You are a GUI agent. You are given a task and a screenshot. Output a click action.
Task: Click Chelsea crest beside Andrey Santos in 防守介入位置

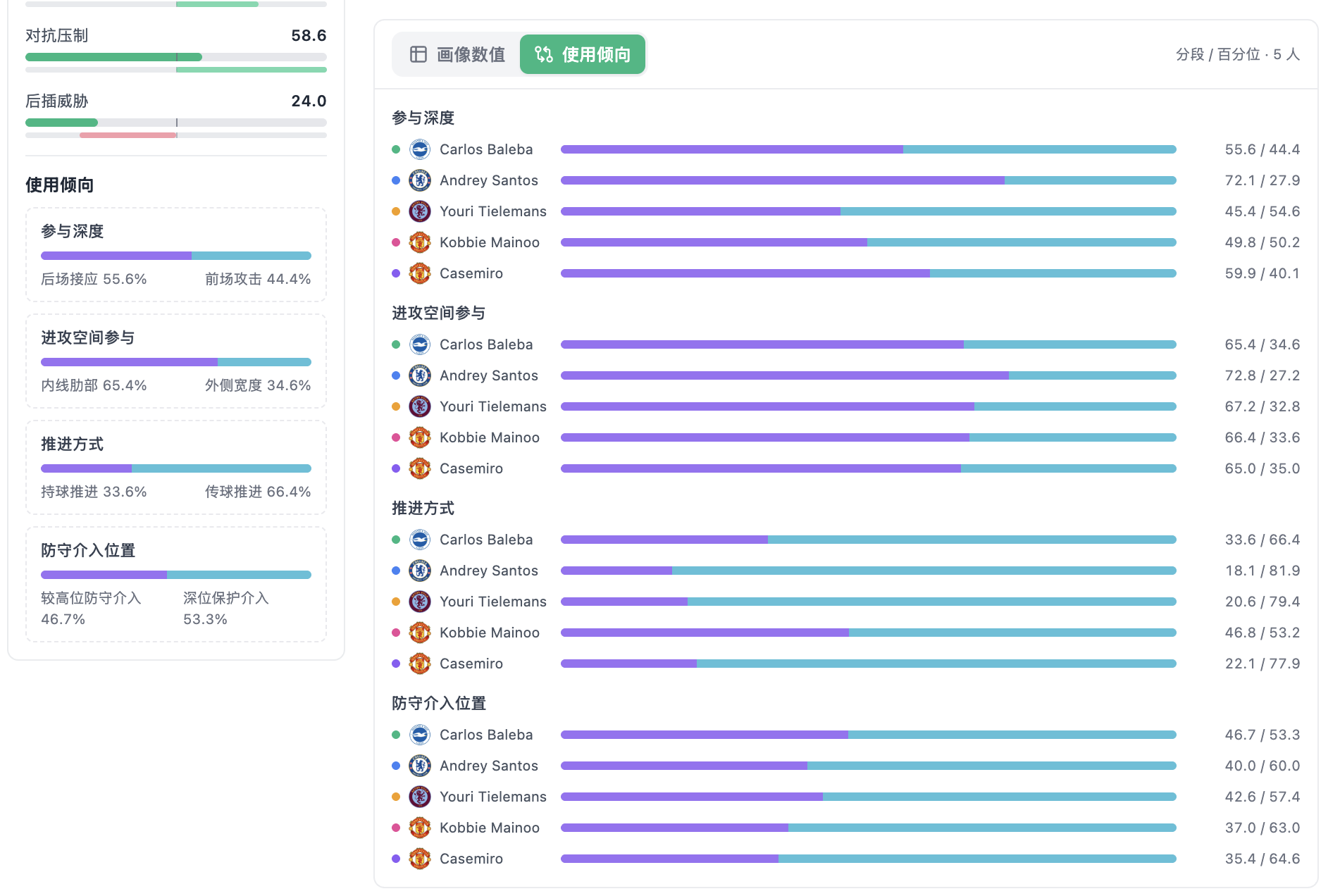pos(420,766)
